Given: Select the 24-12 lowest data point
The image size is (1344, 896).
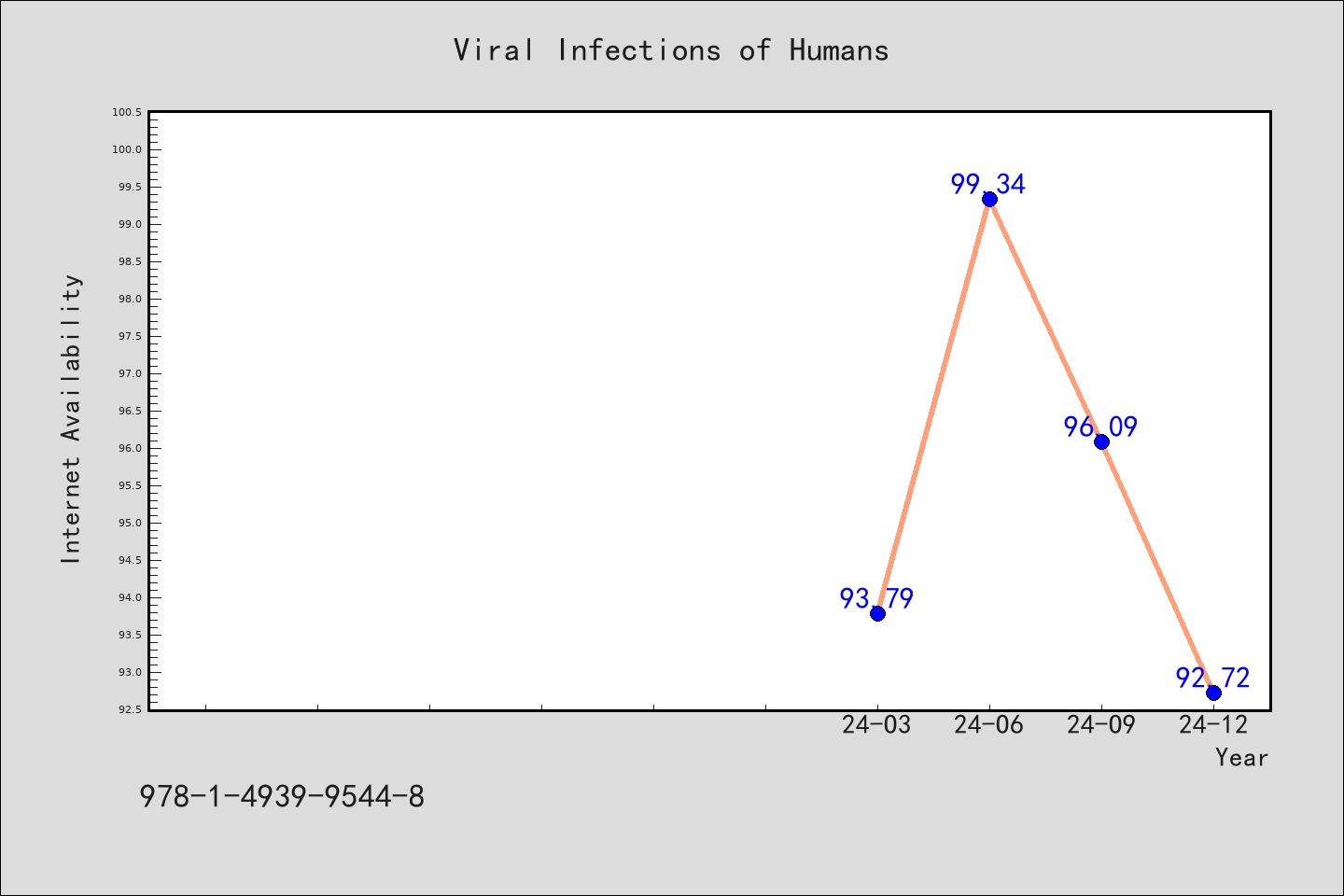Looking at the screenshot, I should (x=1213, y=693).
